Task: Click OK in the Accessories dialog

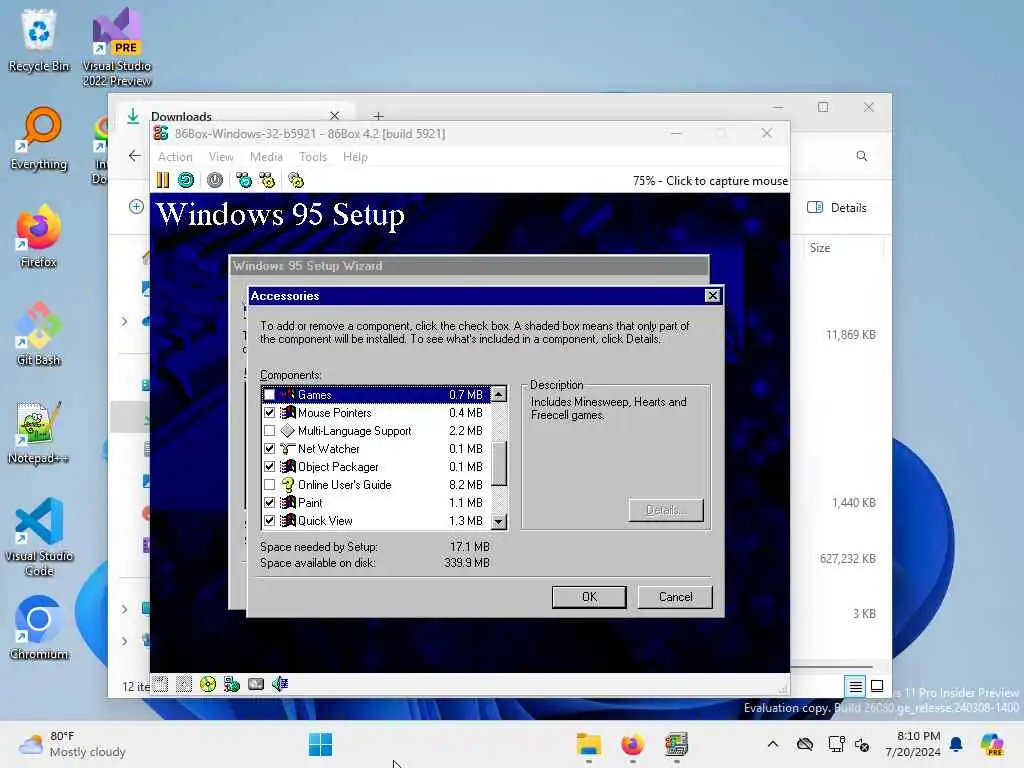Action: tap(589, 597)
